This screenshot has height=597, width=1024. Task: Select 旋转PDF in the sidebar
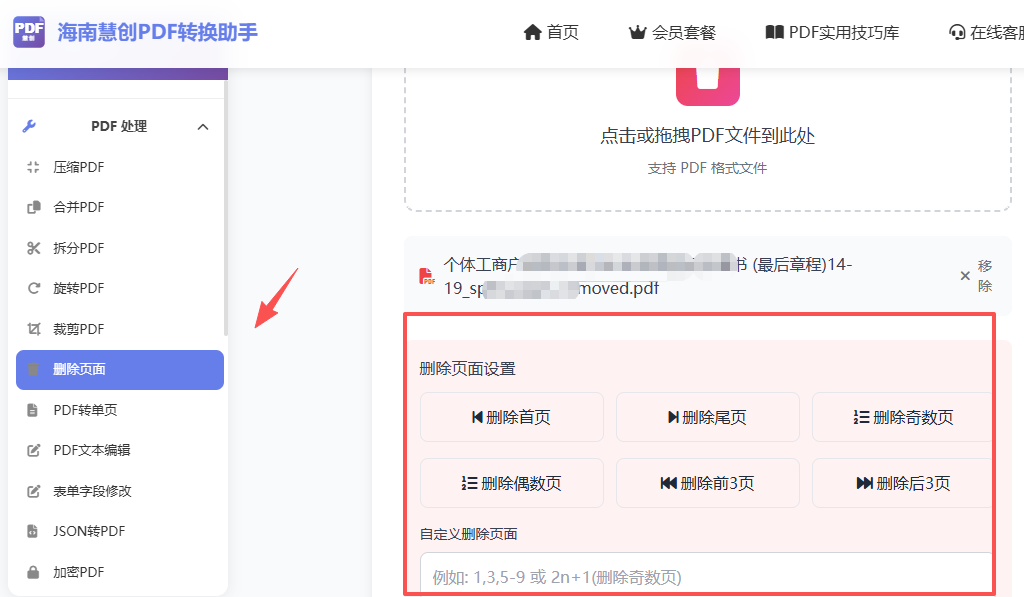click(120, 288)
